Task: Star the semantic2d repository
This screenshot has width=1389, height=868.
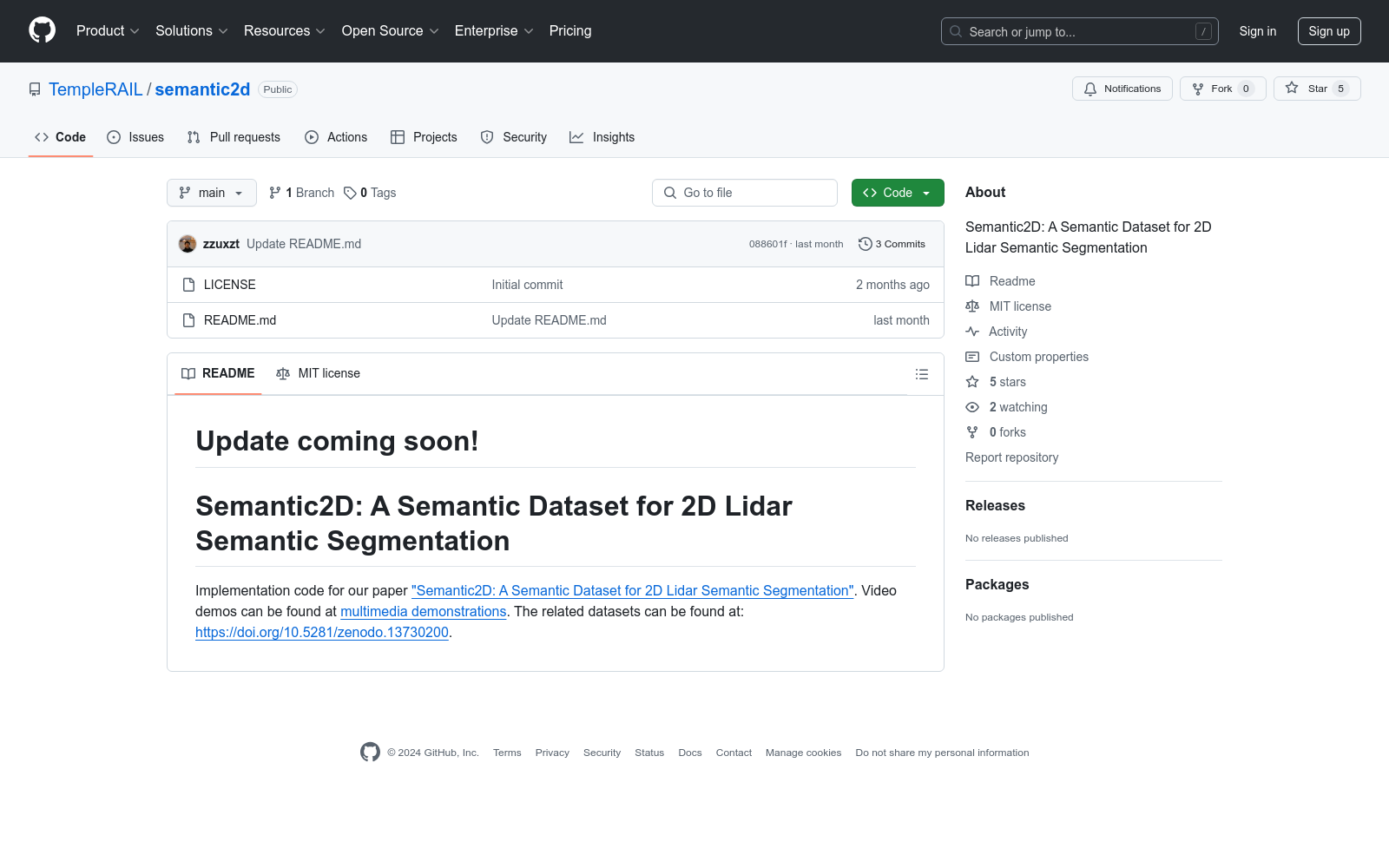Action: click(x=1317, y=89)
